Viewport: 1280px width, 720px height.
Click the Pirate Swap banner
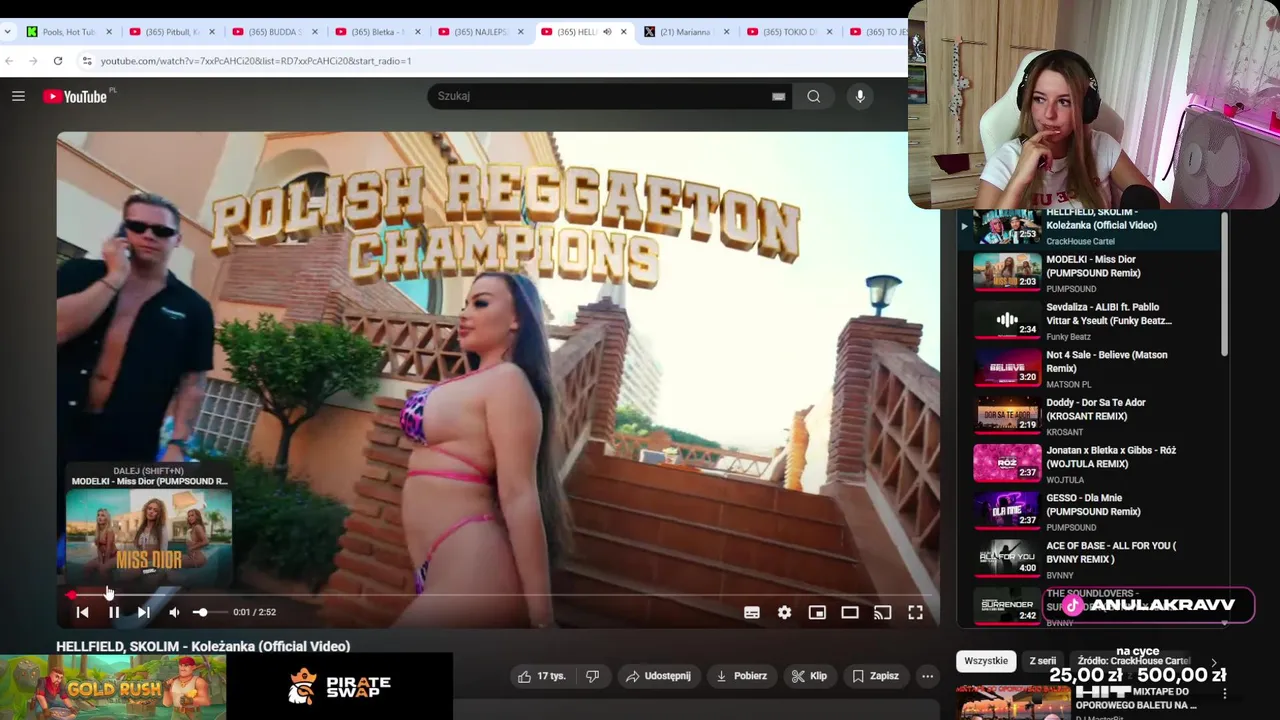(x=340, y=687)
